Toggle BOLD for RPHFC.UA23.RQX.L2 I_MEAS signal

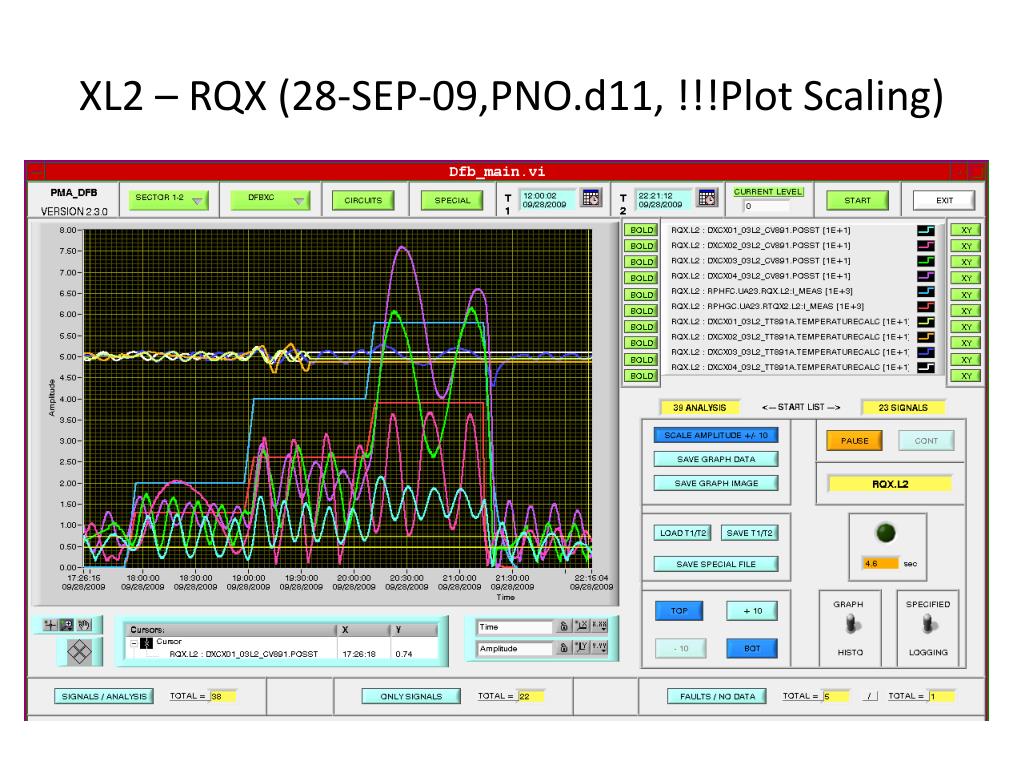point(641,295)
